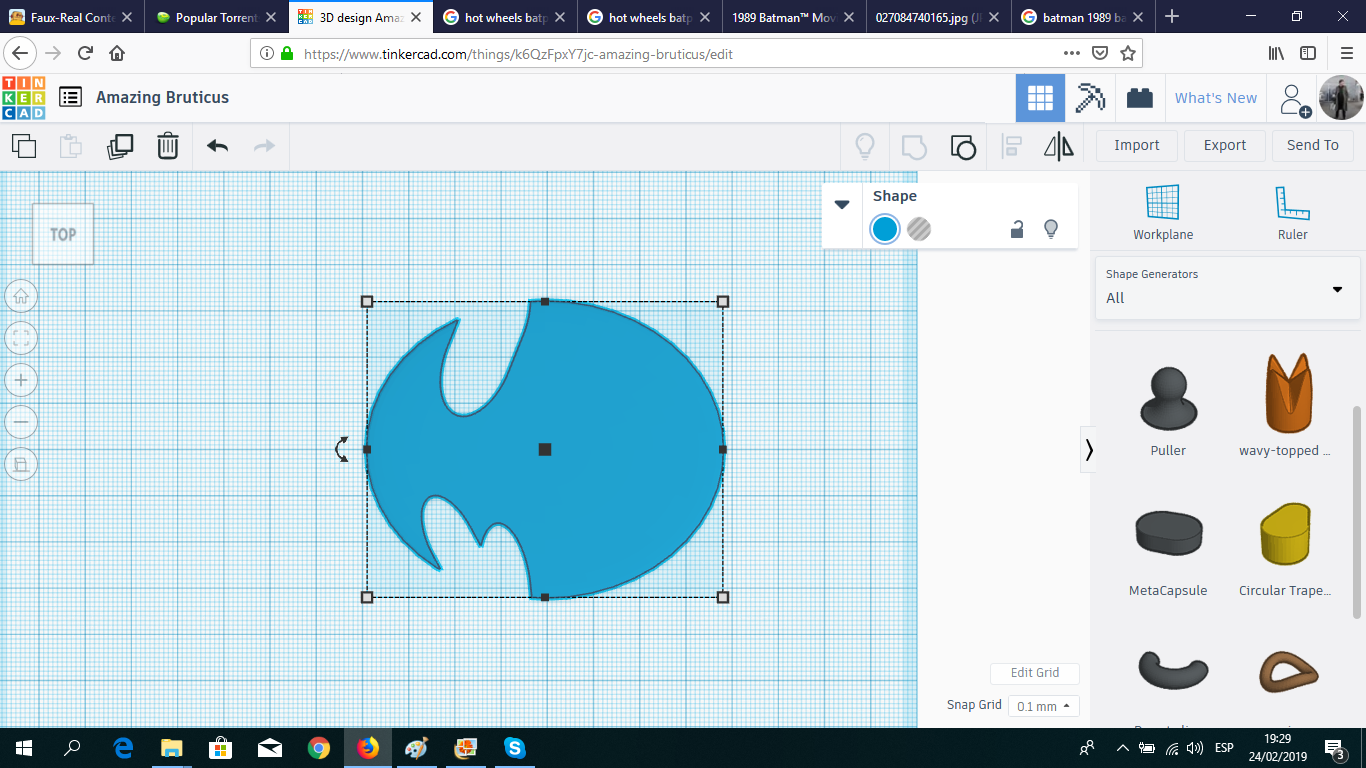This screenshot has height=768, width=1366.
Task: Bookmark this page with the star
Action: pos(1127,53)
